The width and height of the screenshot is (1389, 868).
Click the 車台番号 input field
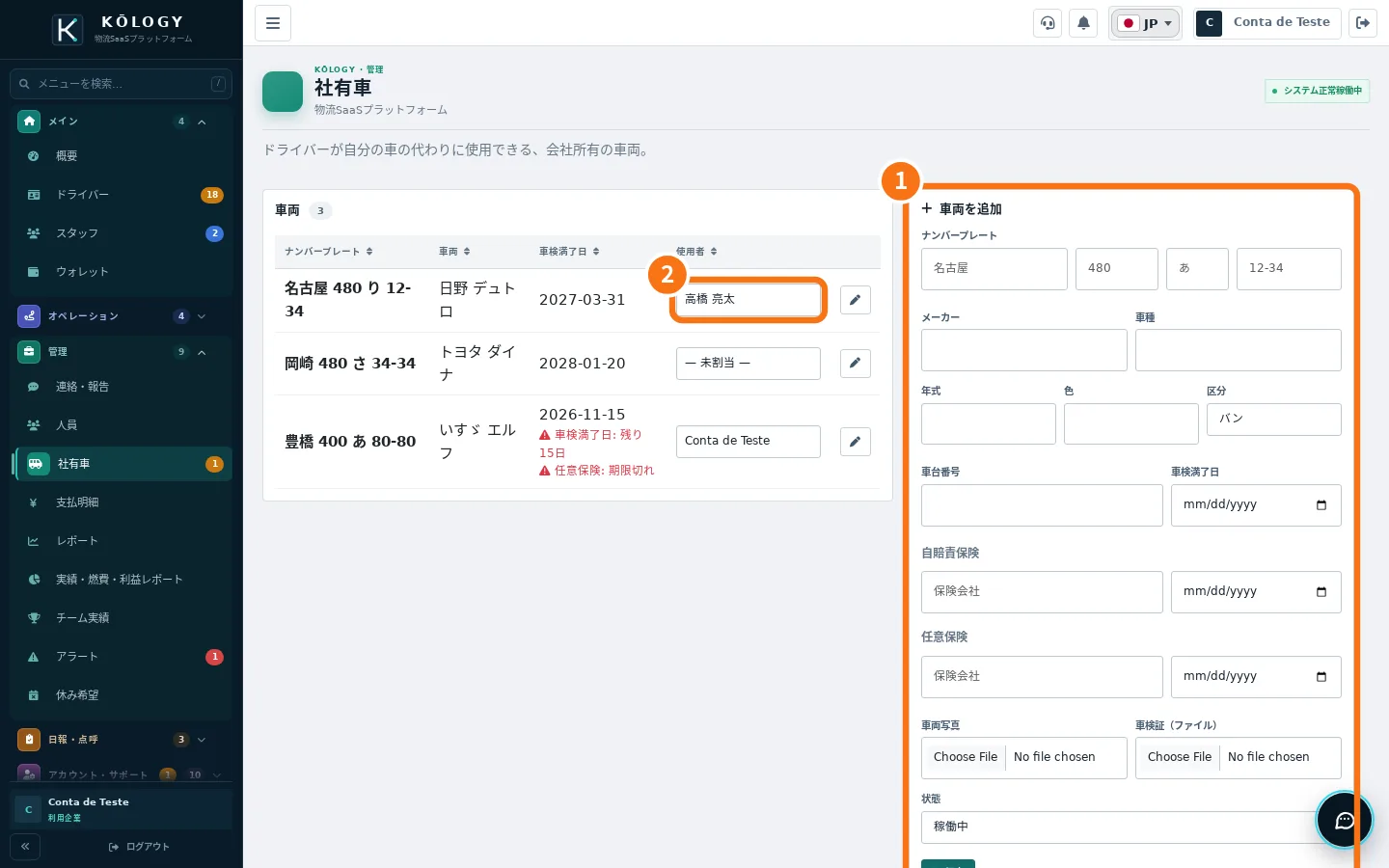1042,505
